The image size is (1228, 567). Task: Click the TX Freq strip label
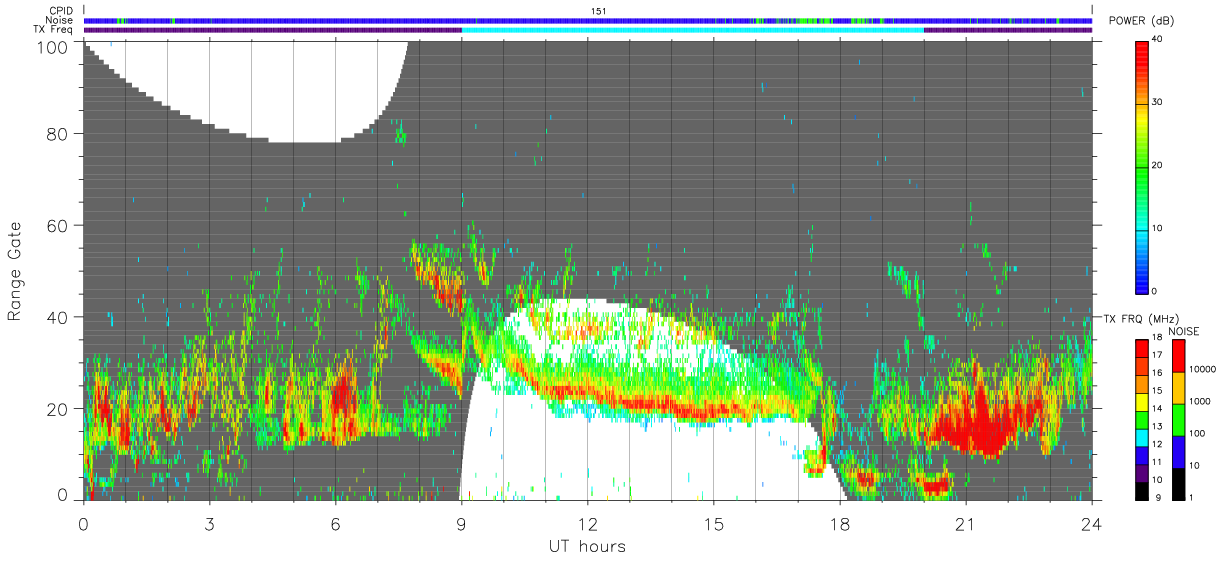point(53,30)
